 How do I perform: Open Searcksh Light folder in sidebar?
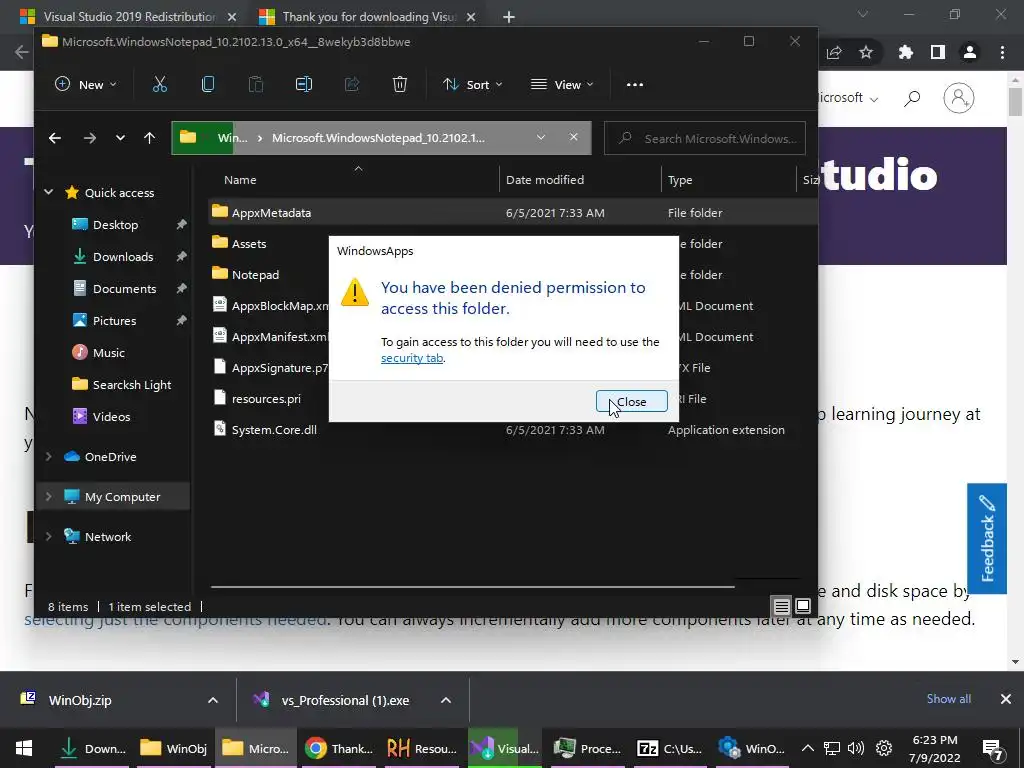point(132,385)
